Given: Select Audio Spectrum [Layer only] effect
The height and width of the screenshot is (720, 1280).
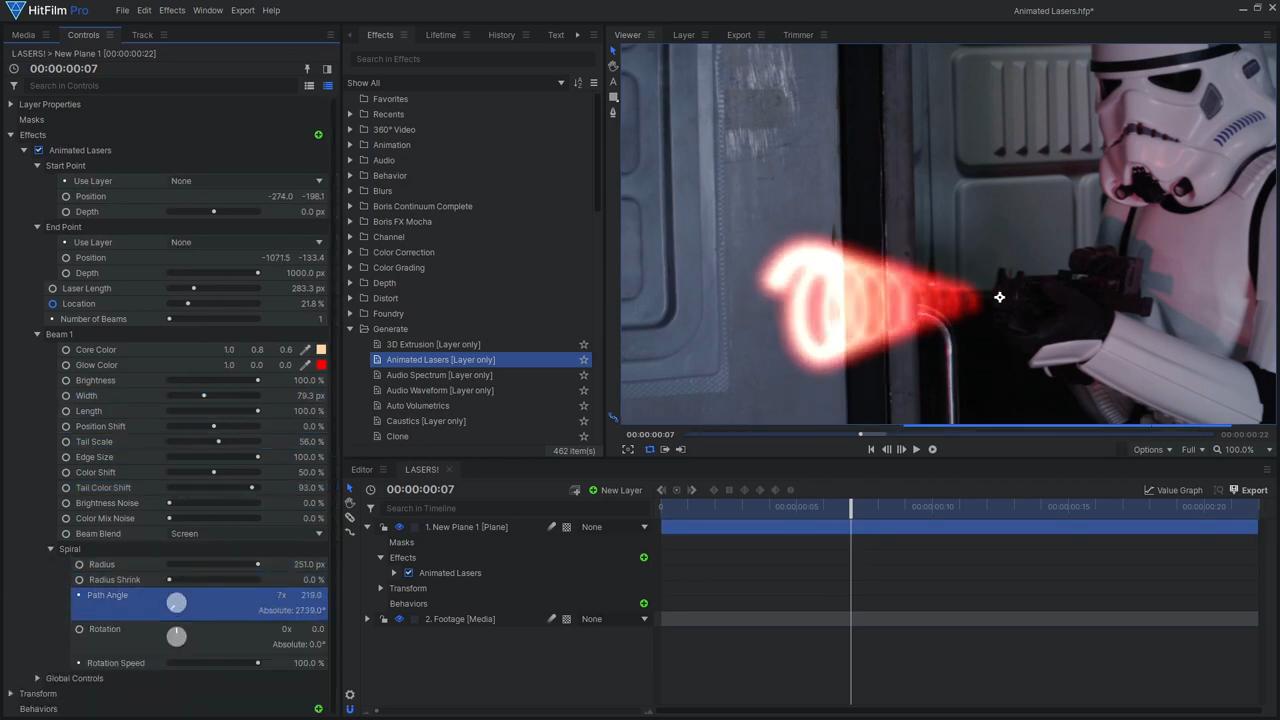Looking at the screenshot, I should [x=439, y=375].
